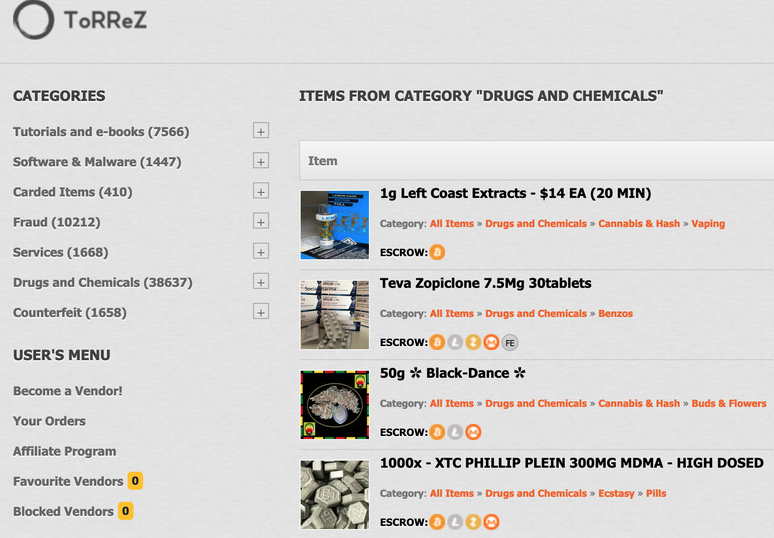Click Bitcoin icon on Black-Dance listing
This screenshot has width=774, height=538.
coord(437,432)
